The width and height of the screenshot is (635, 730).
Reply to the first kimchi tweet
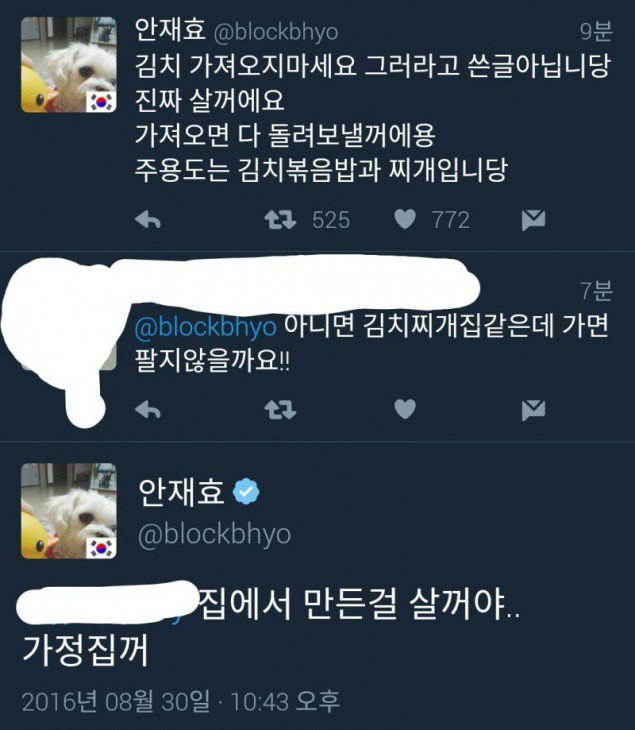pos(148,219)
